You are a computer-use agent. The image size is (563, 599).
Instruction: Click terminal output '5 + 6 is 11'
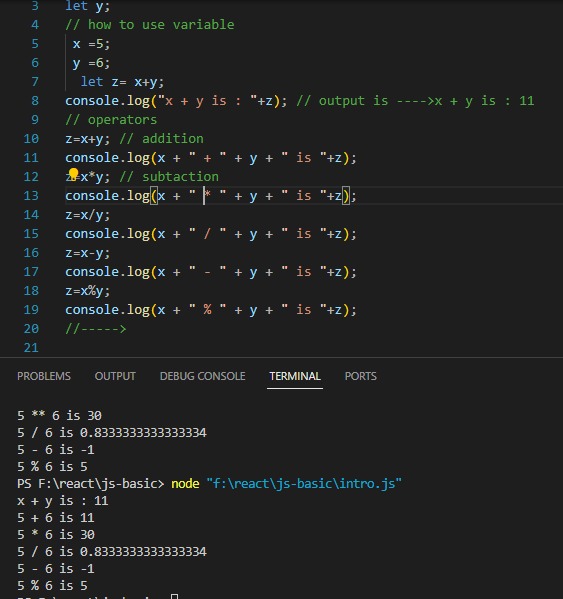56,518
